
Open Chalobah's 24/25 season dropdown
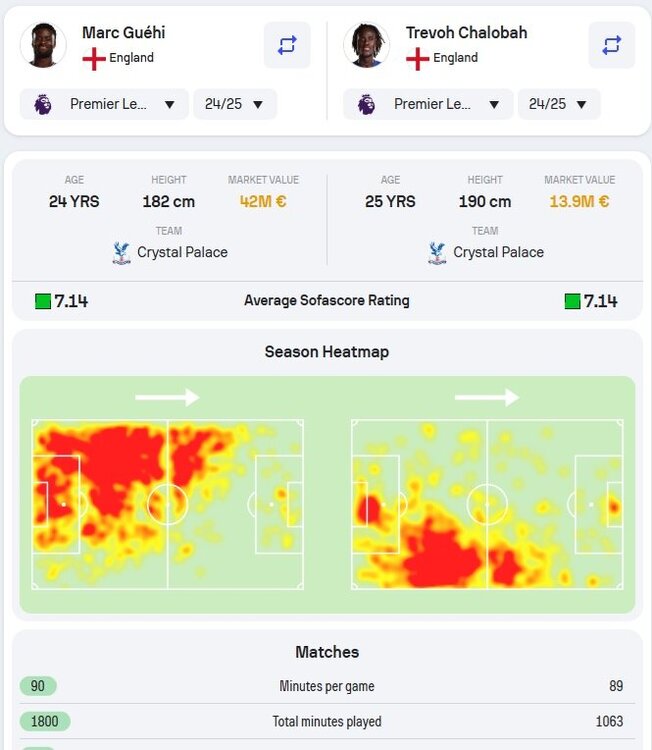click(559, 104)
